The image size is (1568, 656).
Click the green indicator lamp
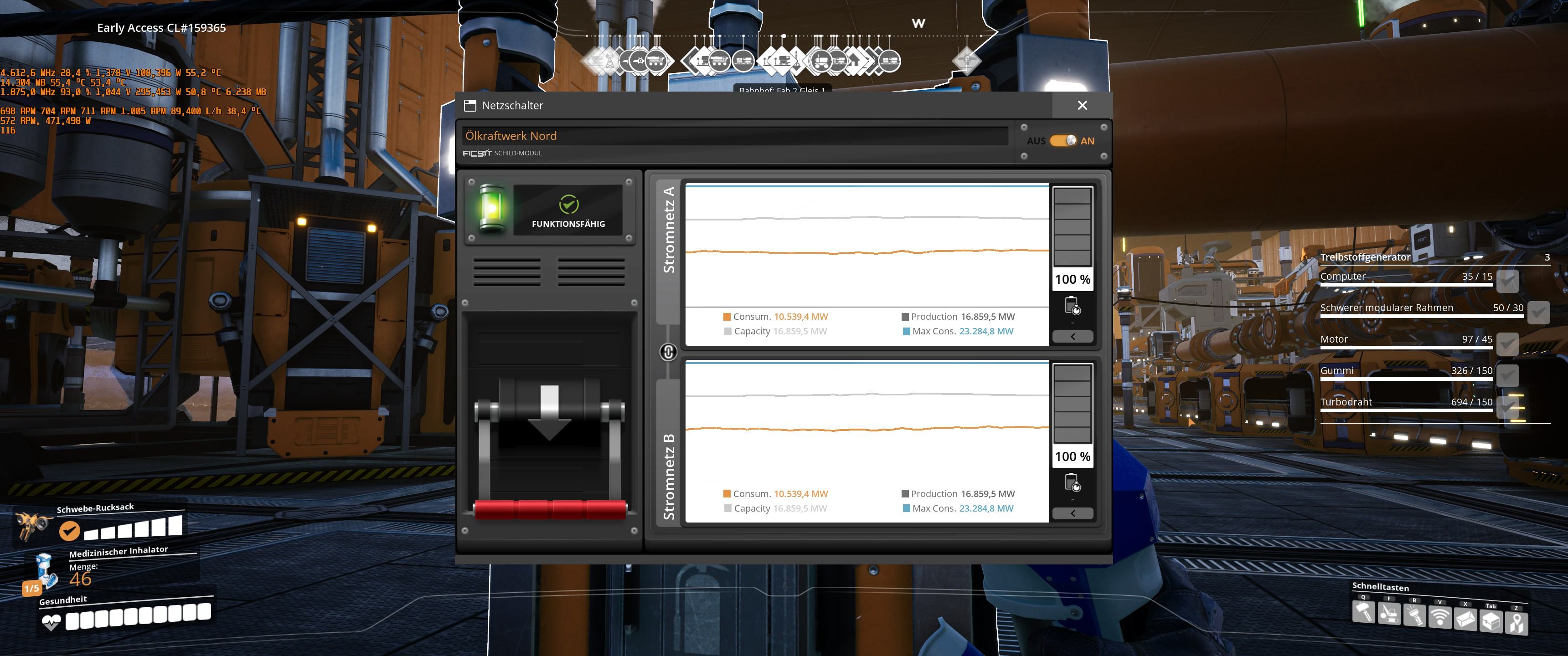coord(492,208)
